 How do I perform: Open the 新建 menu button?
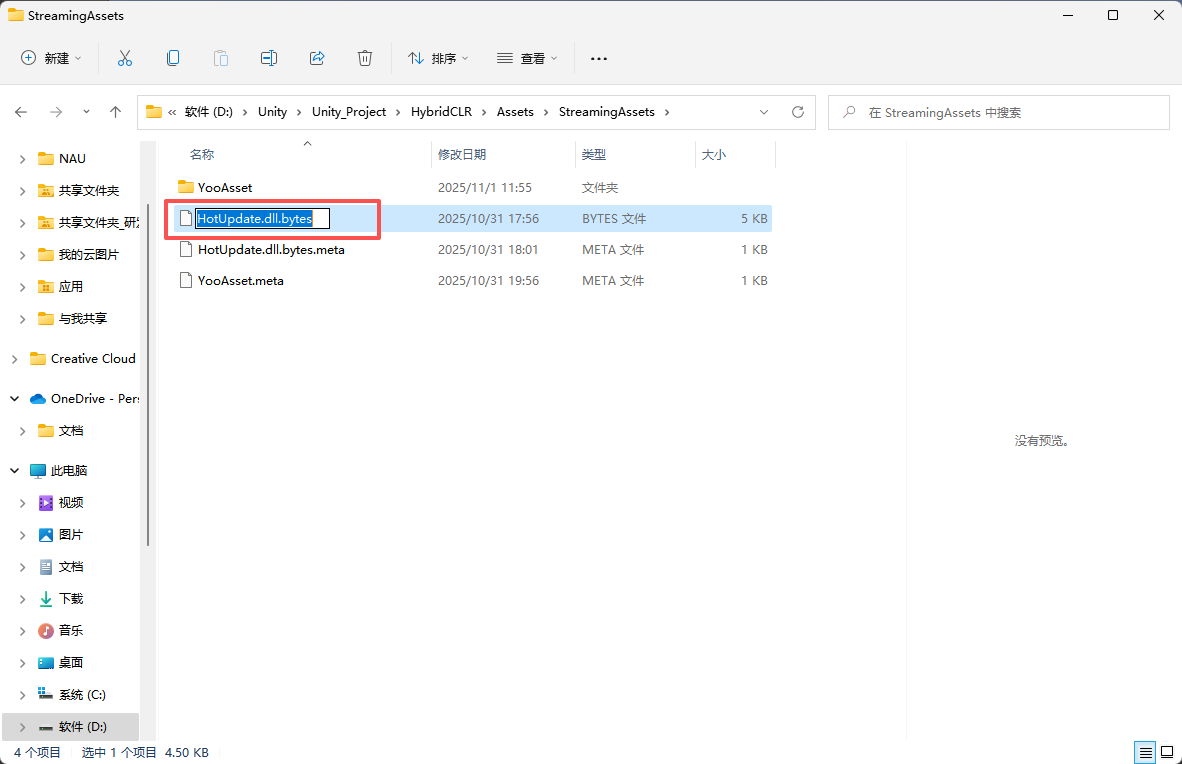pyautogui.click(x=51, y=58)
